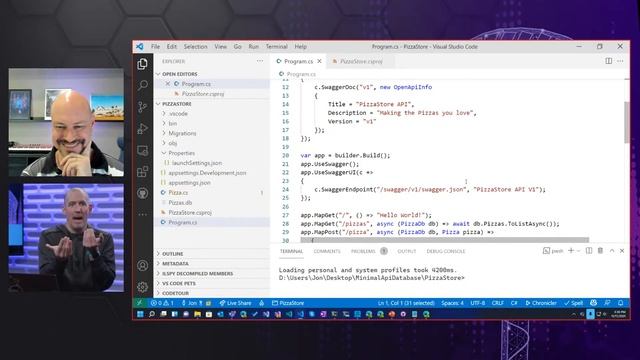Open the Search view in activity bar

[x=142, y=85]
